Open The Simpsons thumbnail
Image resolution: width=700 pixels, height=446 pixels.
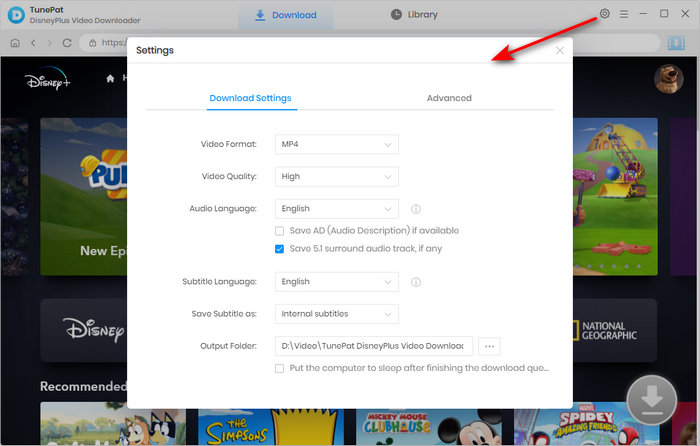tap(271, 426)
